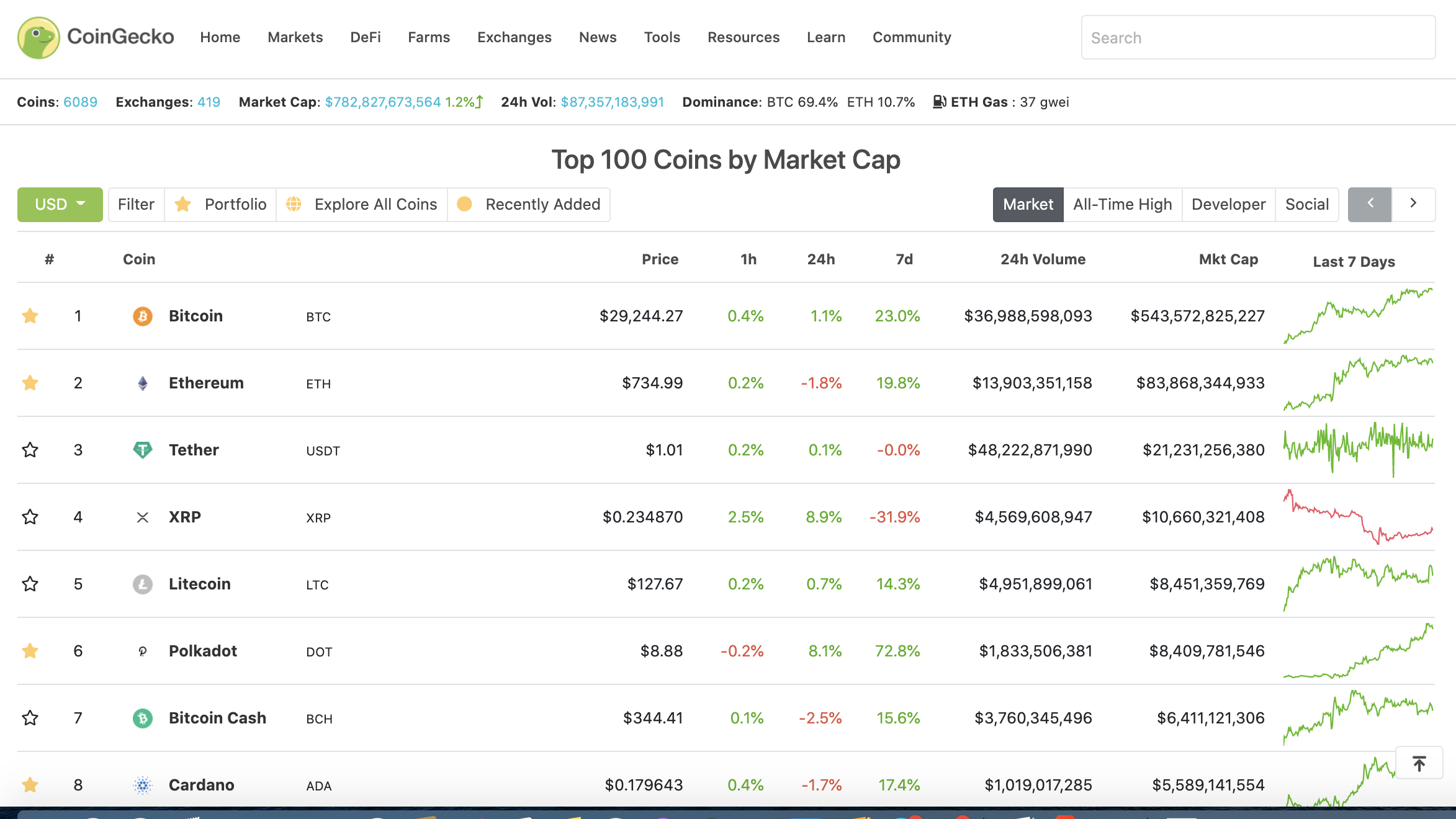Click Litecoin market cap $8,451,359,769
The width and height of the screenshot is (1456, 819).
1207,584
